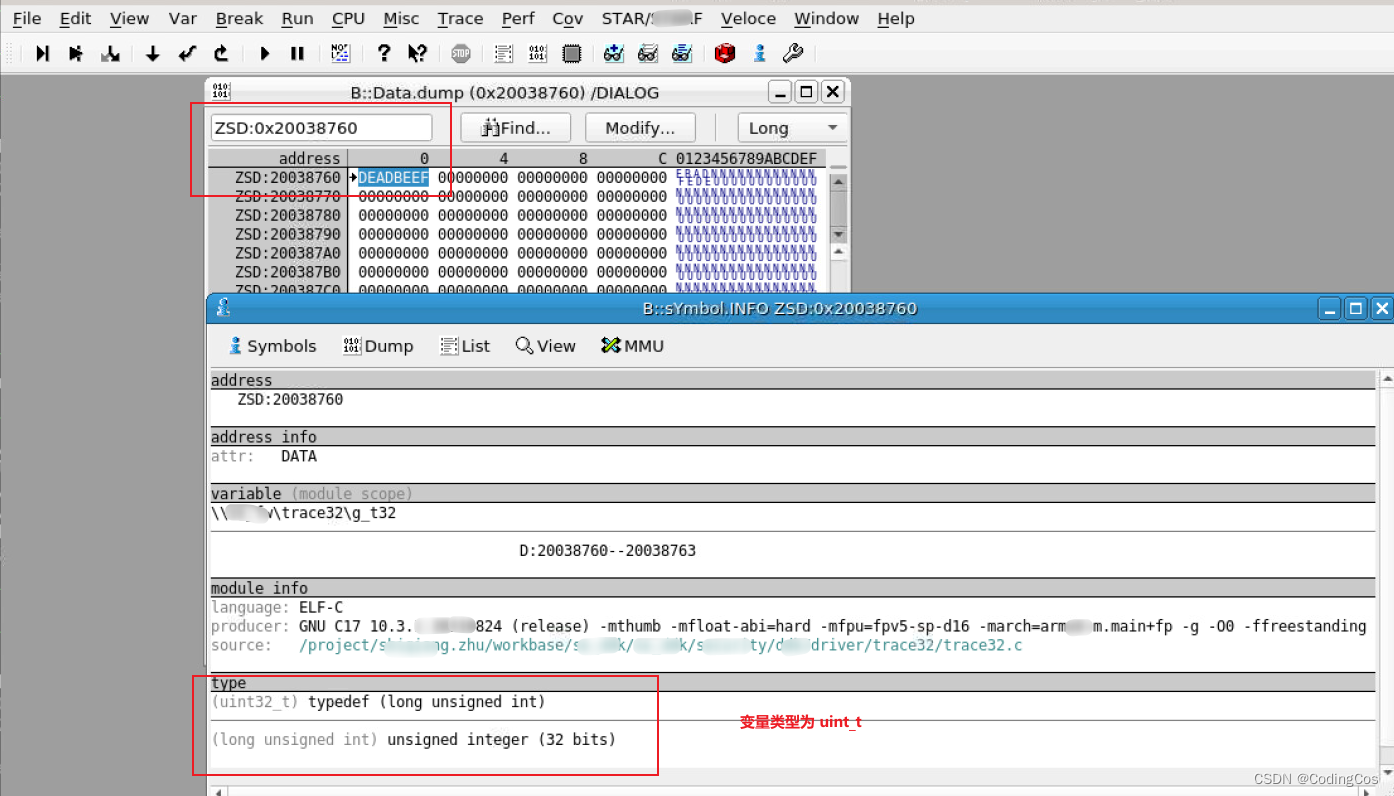Open the CPU register chip icon

(572, 53)
